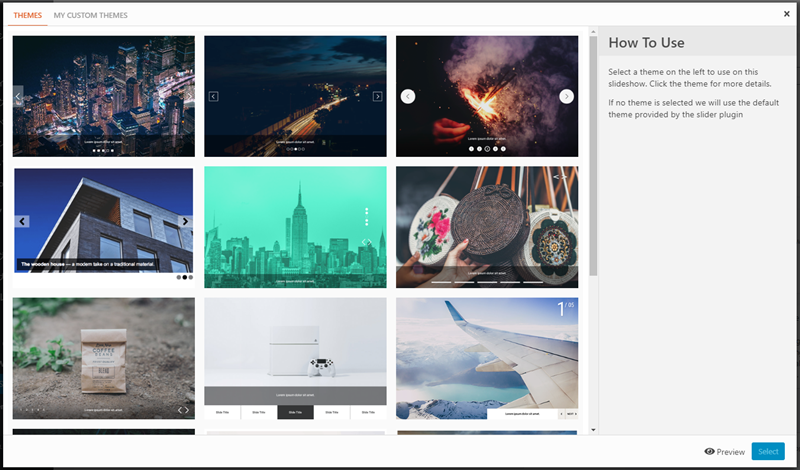
Task: Click the theme list scrollbar down arrow
Action: [x=593, y=430]
